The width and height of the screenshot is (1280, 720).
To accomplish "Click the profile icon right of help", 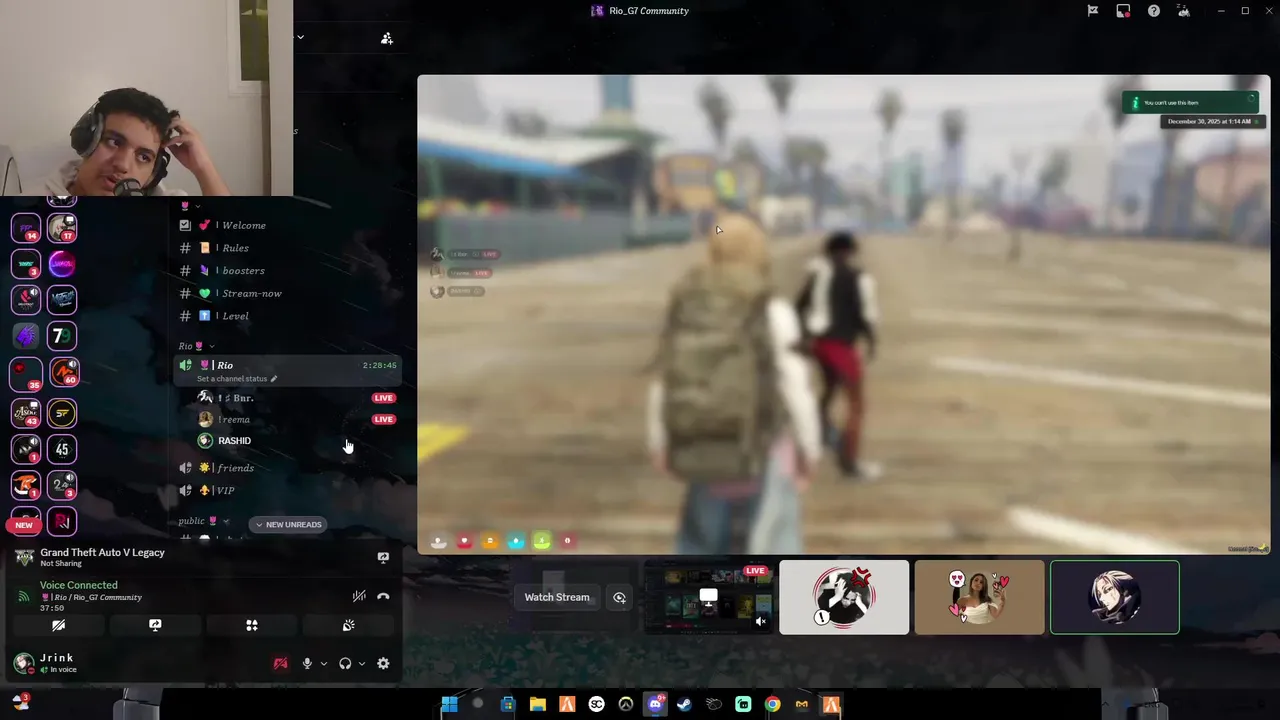I will [x=1184, y=11].
